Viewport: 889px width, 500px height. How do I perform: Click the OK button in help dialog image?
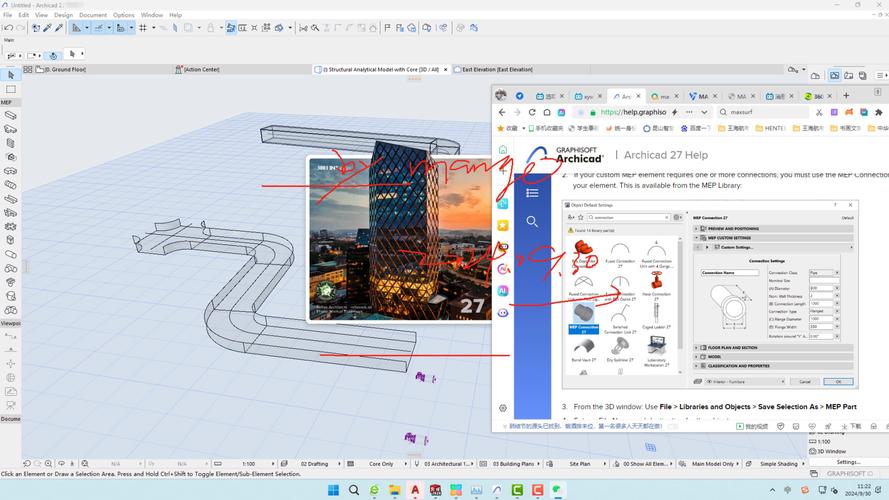tap(838, 382)
